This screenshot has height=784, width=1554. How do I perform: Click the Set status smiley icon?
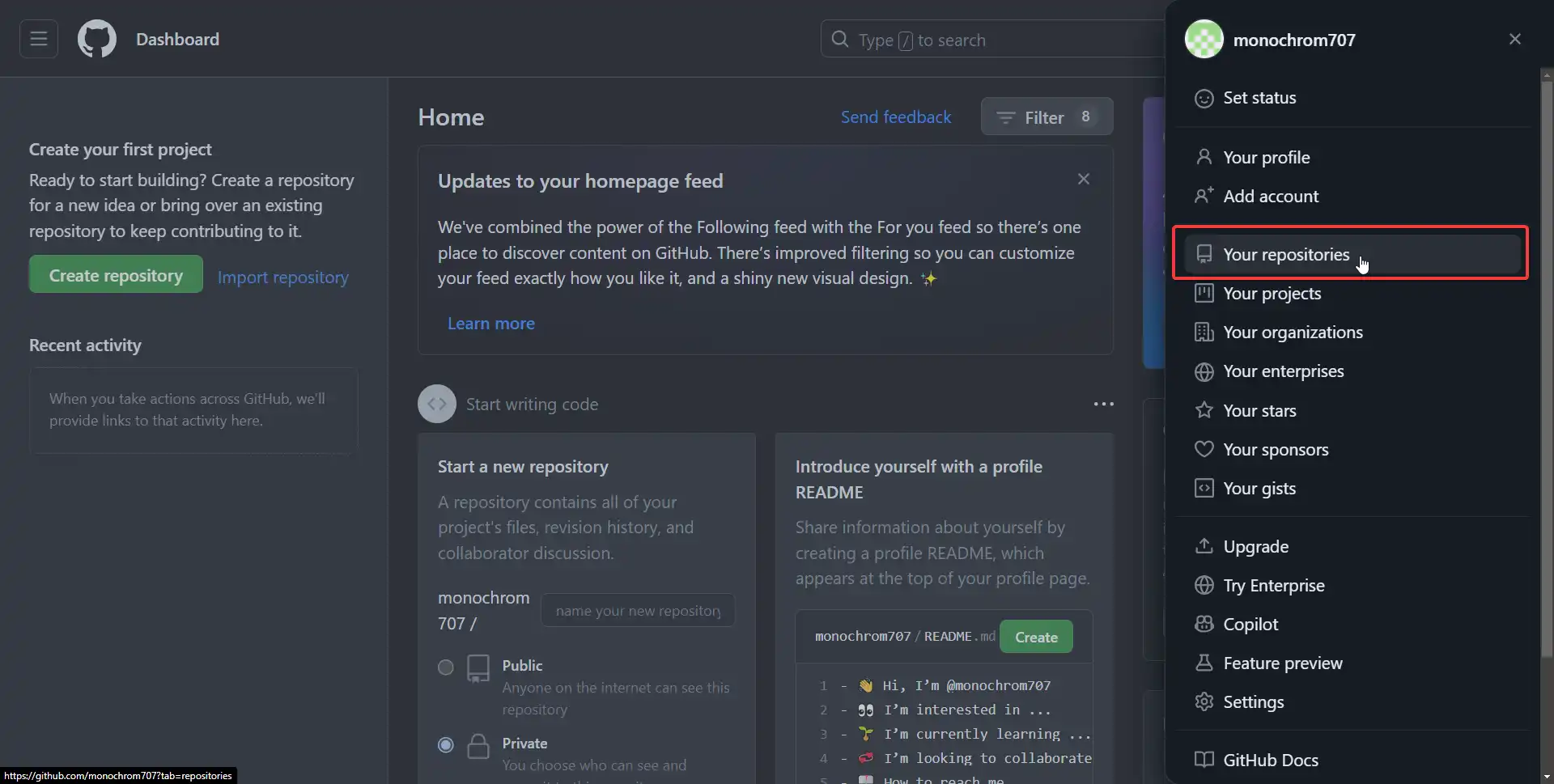[x=1204, y=98]
